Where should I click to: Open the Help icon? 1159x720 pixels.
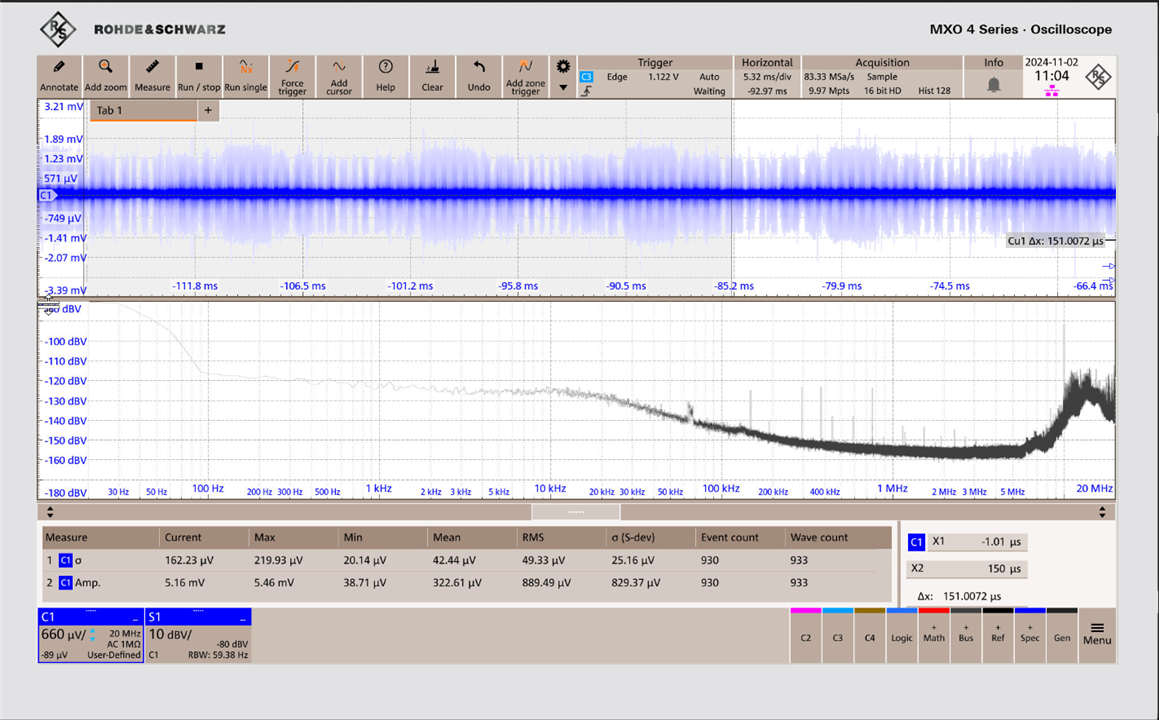tap(385, 76)
